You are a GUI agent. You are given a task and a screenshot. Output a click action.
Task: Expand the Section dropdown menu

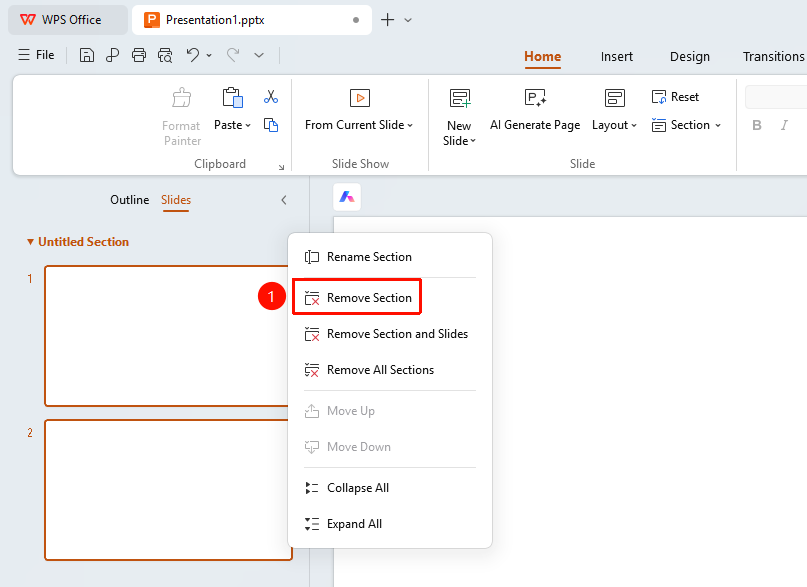coord(718,125)
